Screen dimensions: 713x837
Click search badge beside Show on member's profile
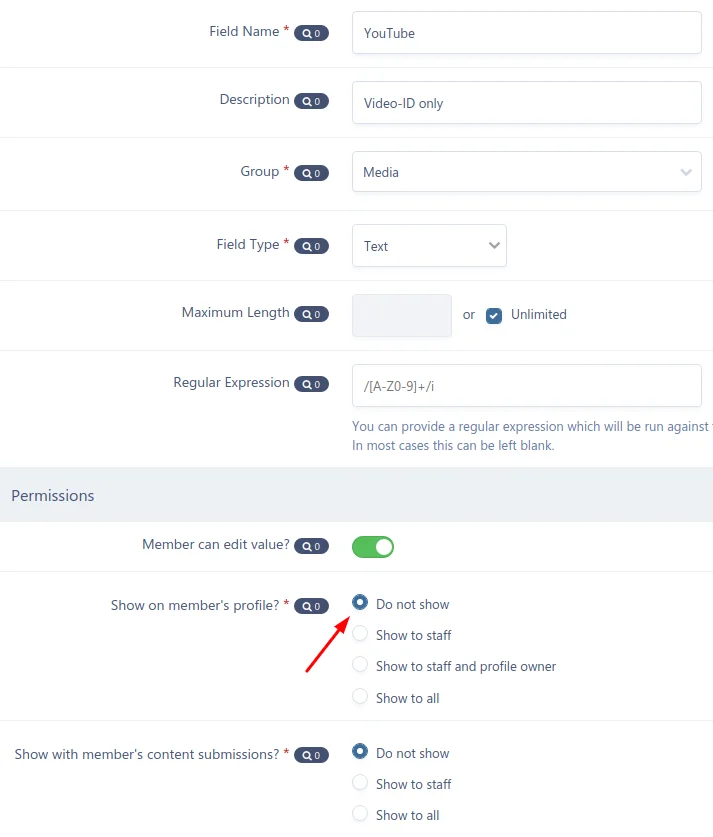coord(311,606)
